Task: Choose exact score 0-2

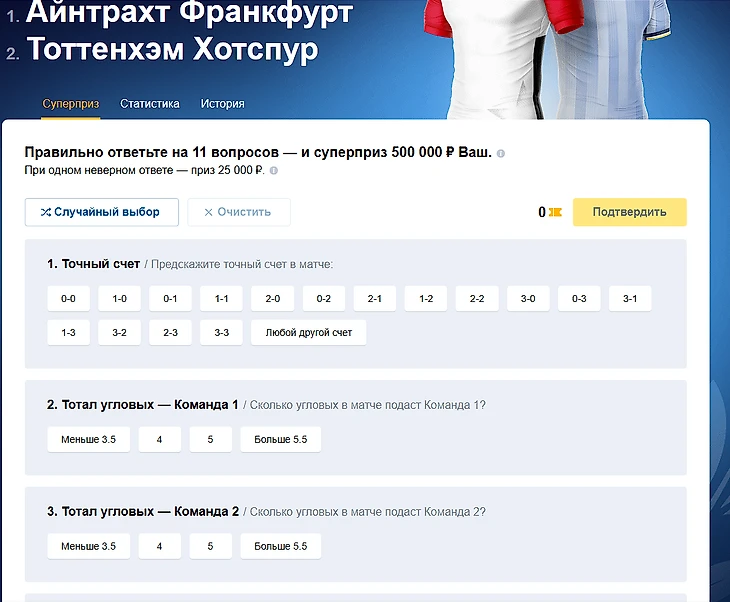Action: pos(324,298)
